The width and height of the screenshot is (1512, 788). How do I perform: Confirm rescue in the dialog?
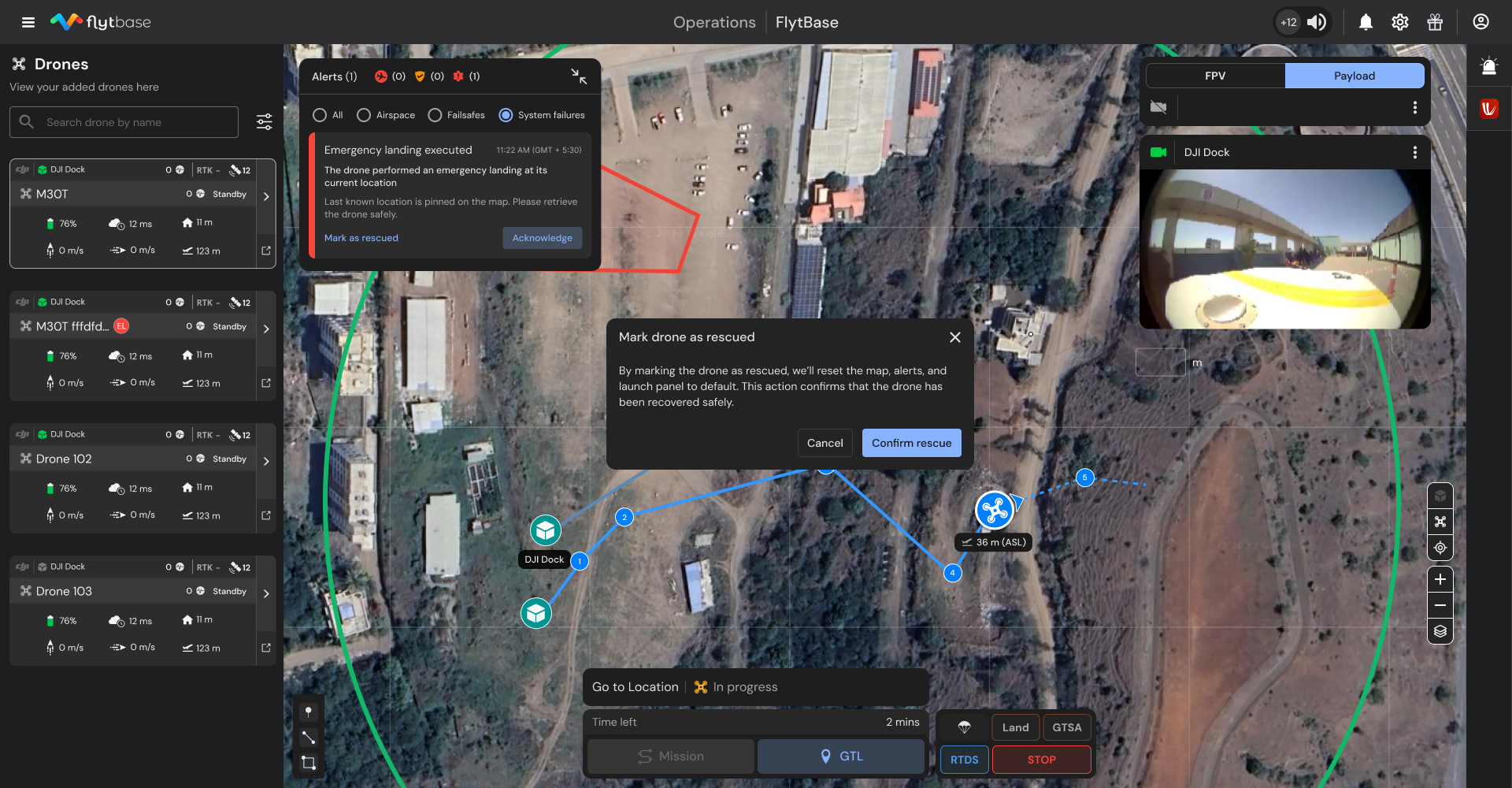click(912, 443)
